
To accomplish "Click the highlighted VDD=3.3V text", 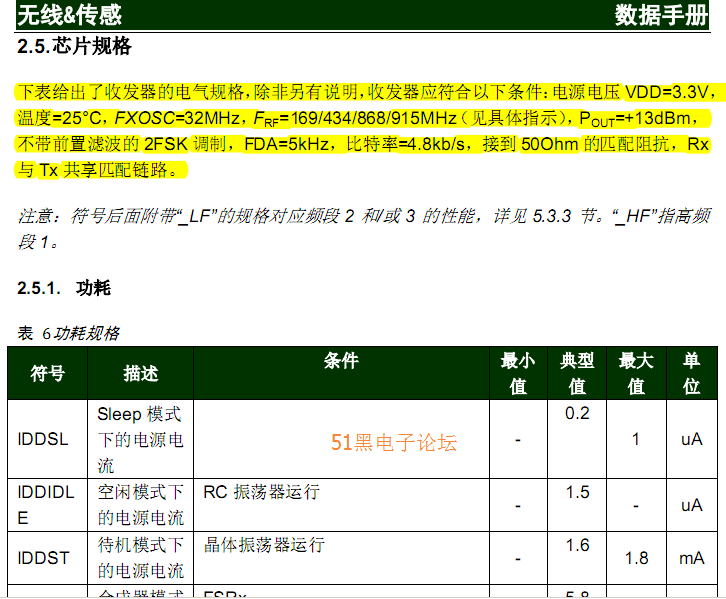I will point(670,92).
